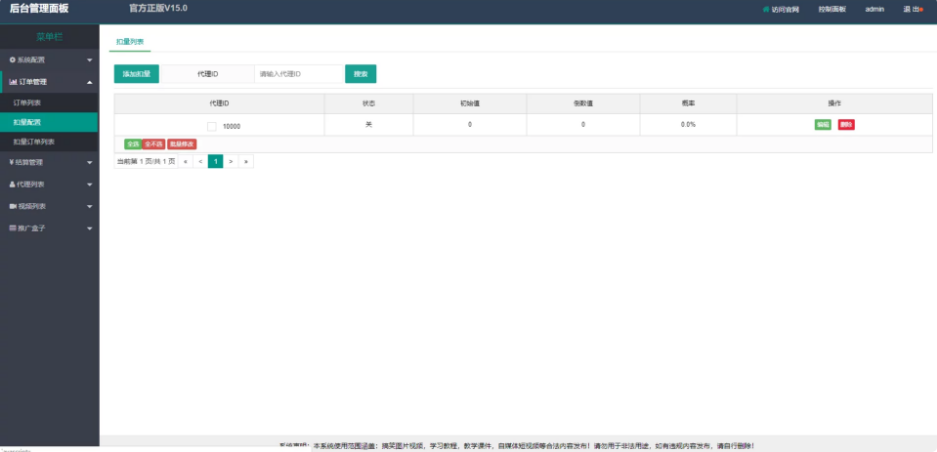The height and width of the screenshot is (452, 937).
Task: Click the user icon beside 代理列表
Action: click(12, 184)
